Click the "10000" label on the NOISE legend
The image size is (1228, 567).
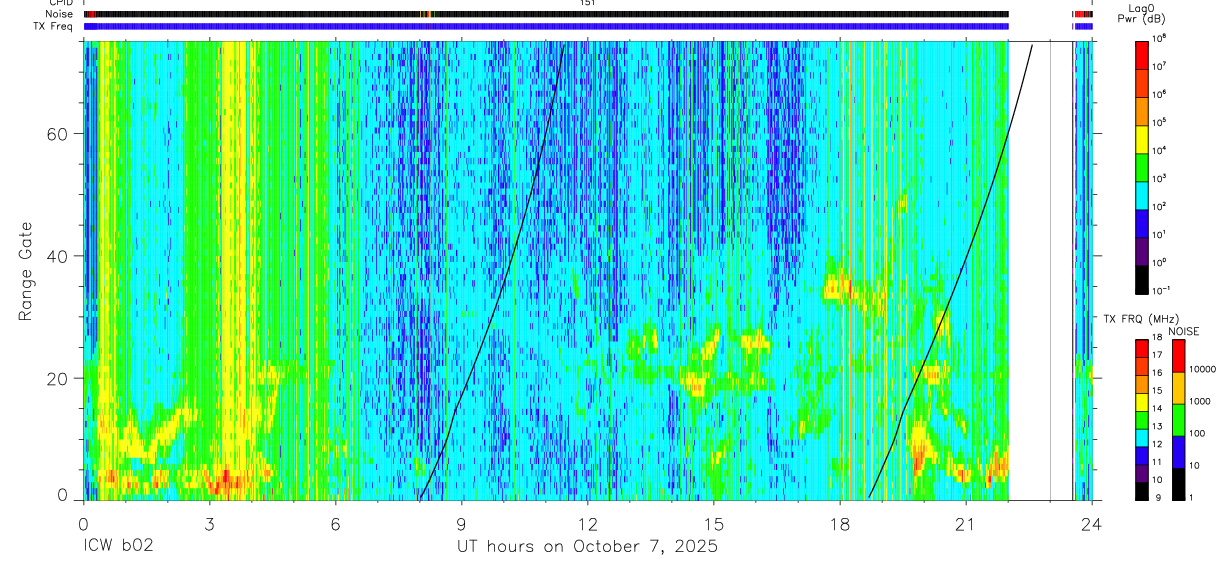point(1204,369)
